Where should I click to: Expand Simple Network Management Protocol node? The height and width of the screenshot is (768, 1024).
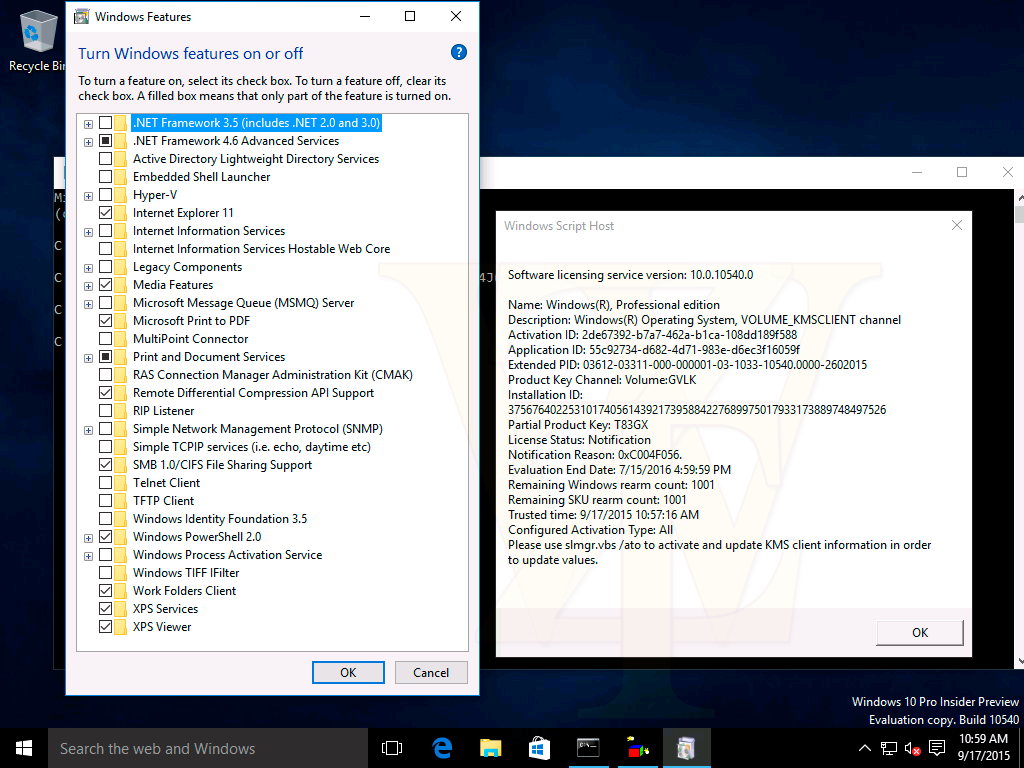88,430
